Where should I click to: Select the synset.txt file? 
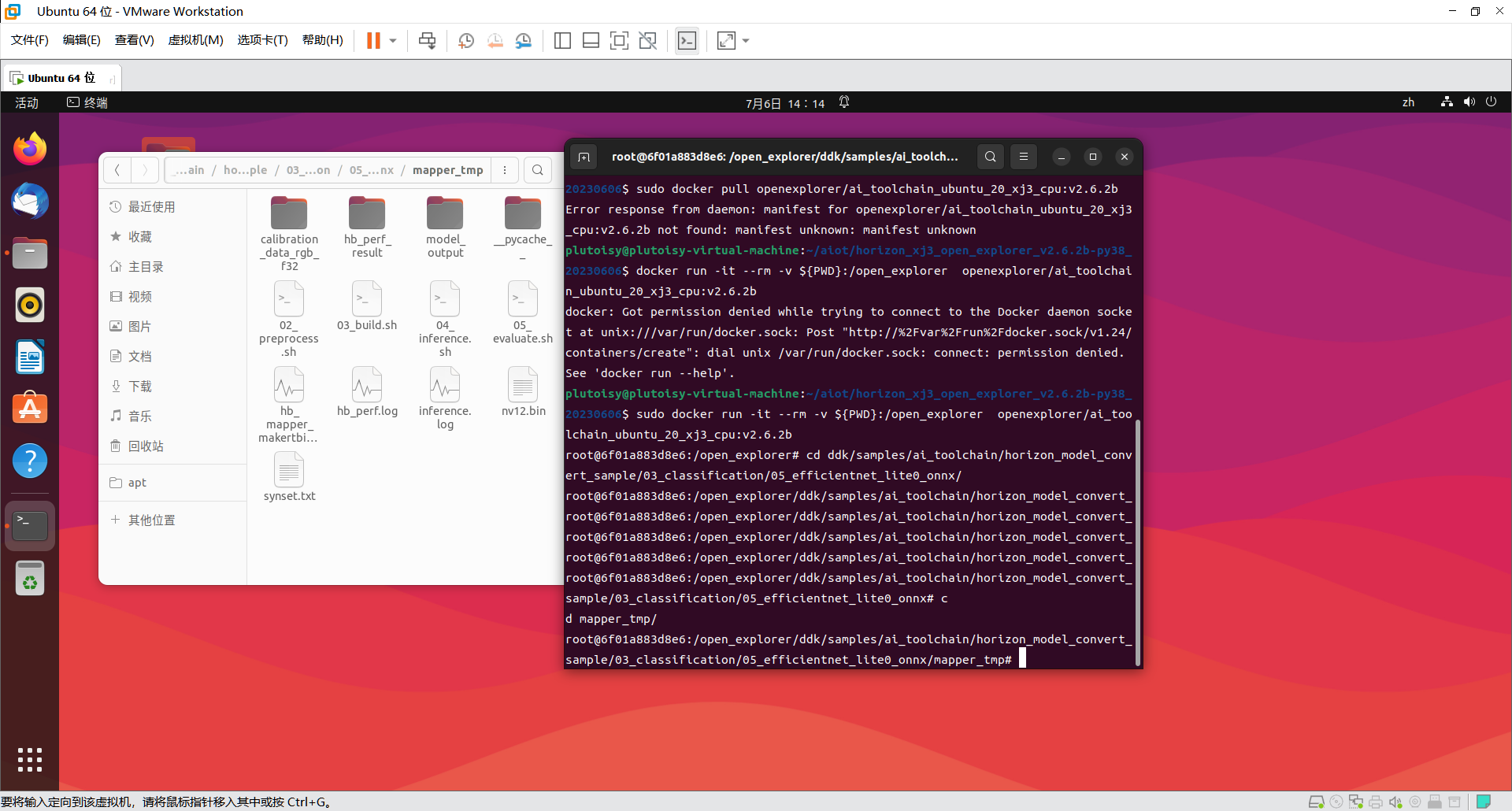[x=289, y=477]
